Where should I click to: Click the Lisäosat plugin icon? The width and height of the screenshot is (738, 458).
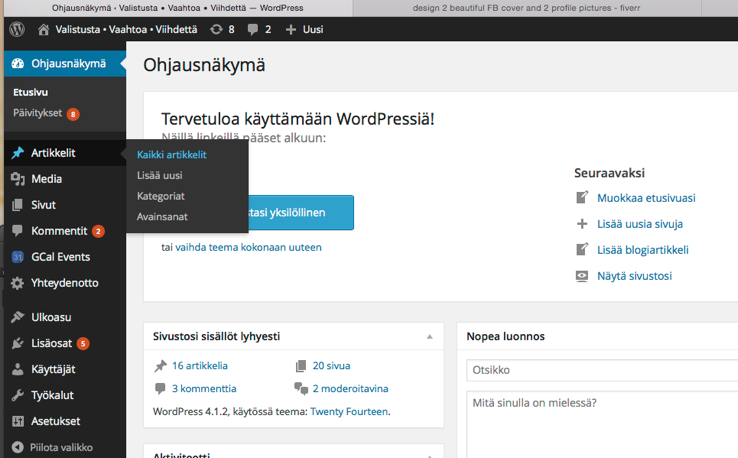[x=17, y=343]
